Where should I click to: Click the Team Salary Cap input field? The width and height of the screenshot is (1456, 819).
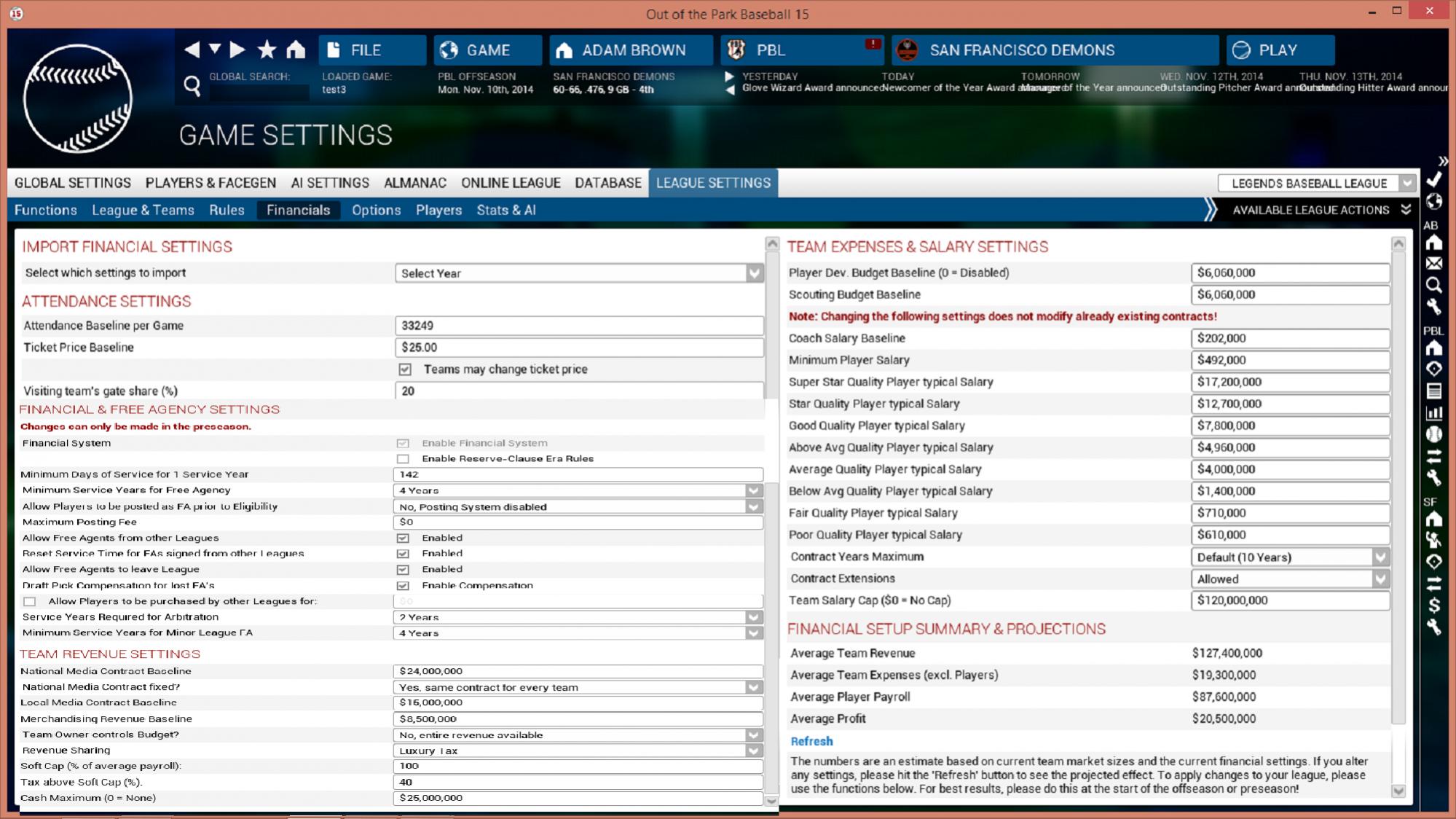(x=1289, y=600)
